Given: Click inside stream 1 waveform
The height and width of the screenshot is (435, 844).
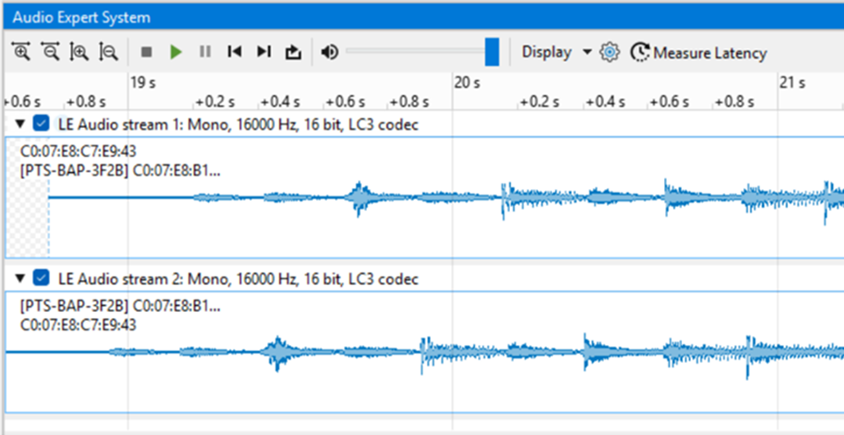Looking at the screenshot, I should pyautogui.click(x=424, y=198).
